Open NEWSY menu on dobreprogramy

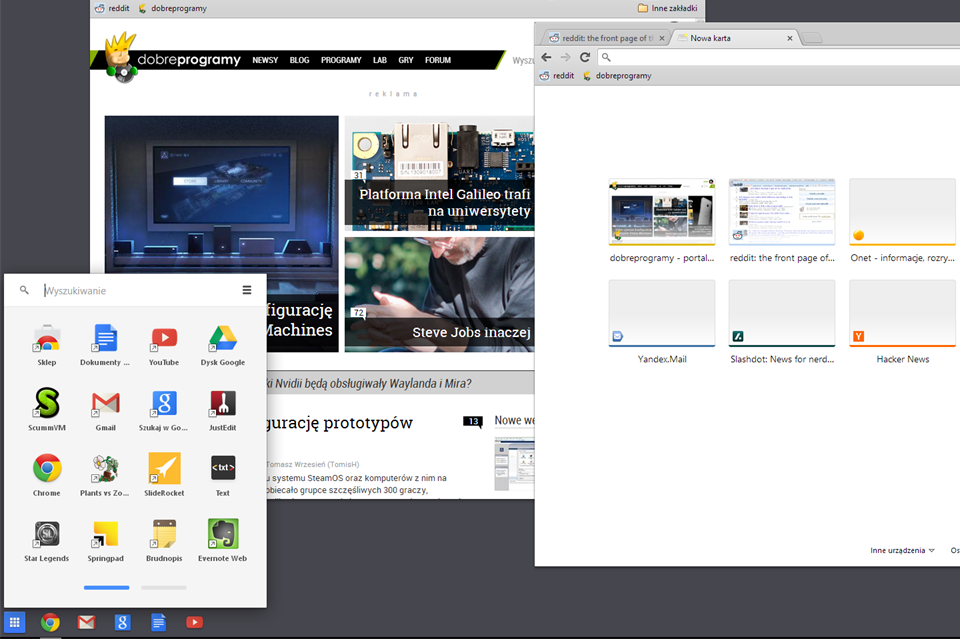265,60
